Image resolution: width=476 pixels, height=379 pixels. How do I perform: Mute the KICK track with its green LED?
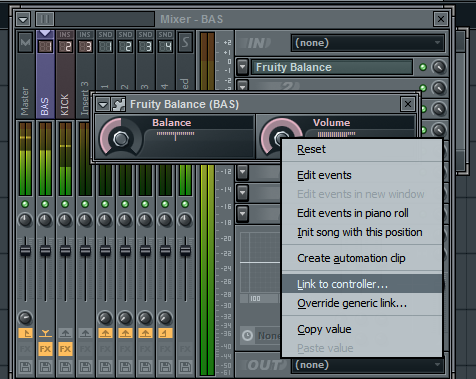[65, 204]
